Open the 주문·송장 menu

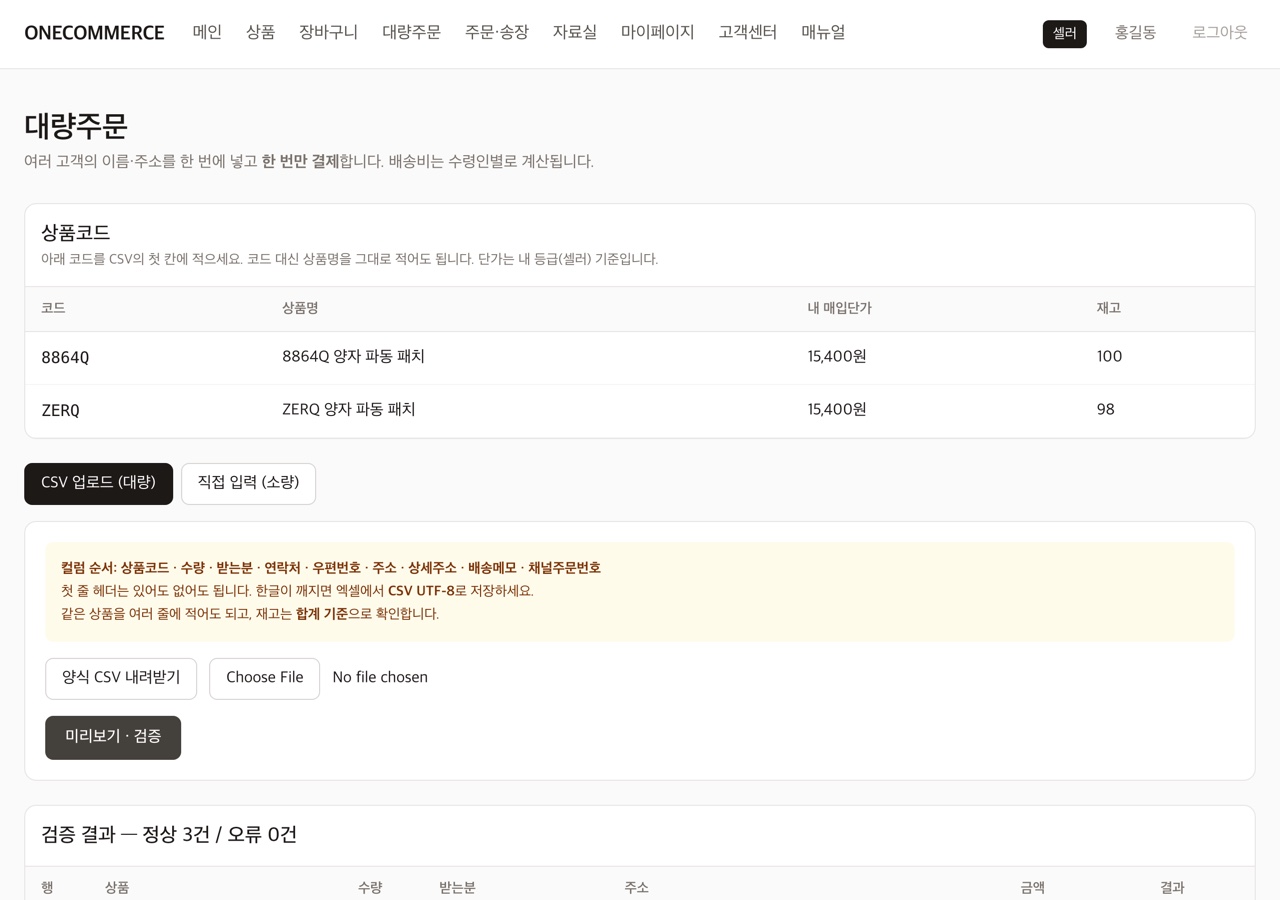tap(497, 32)
